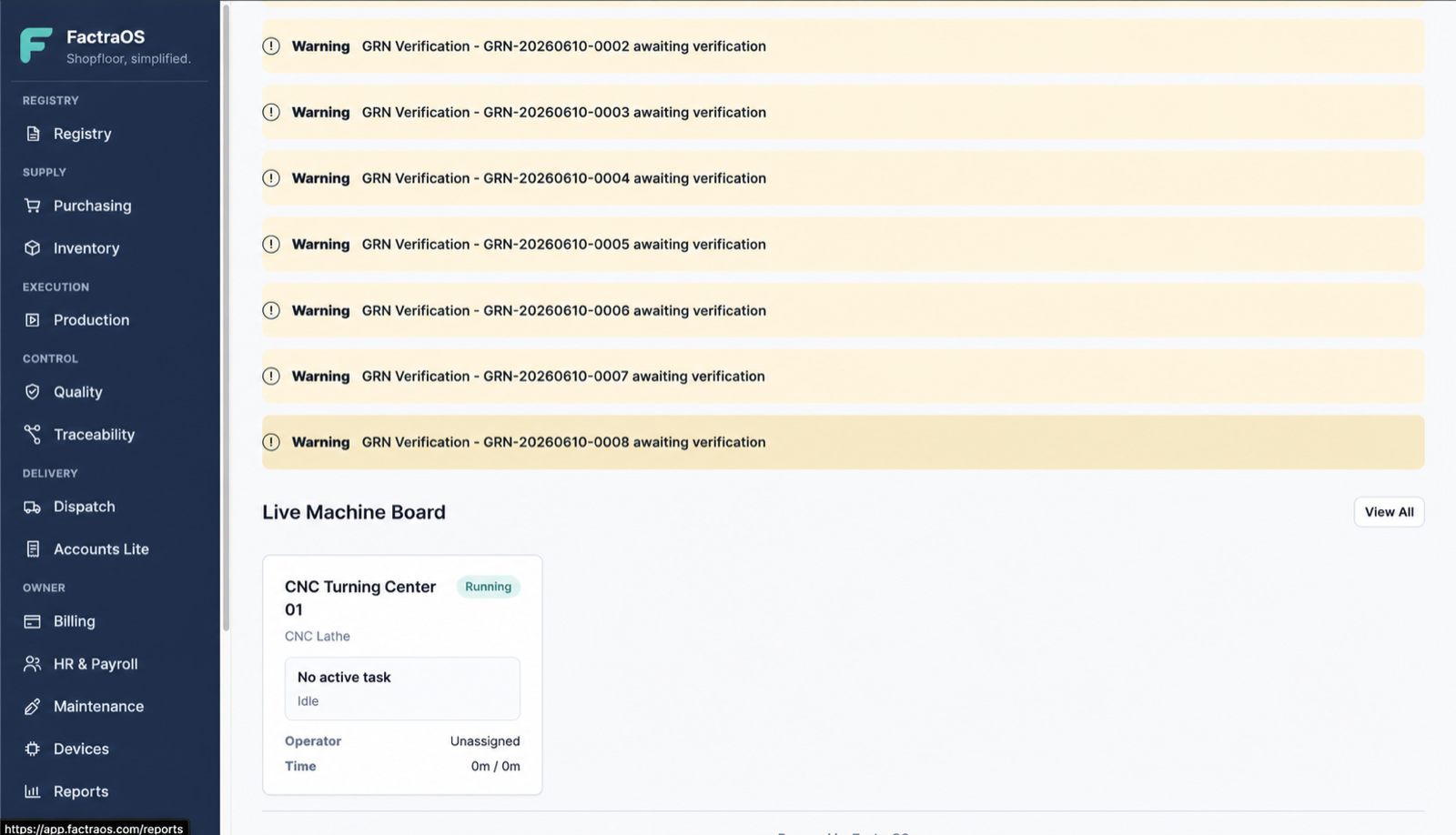
Task: Click the Accounts Lite ledger icon
Action: tap(33, 549)
